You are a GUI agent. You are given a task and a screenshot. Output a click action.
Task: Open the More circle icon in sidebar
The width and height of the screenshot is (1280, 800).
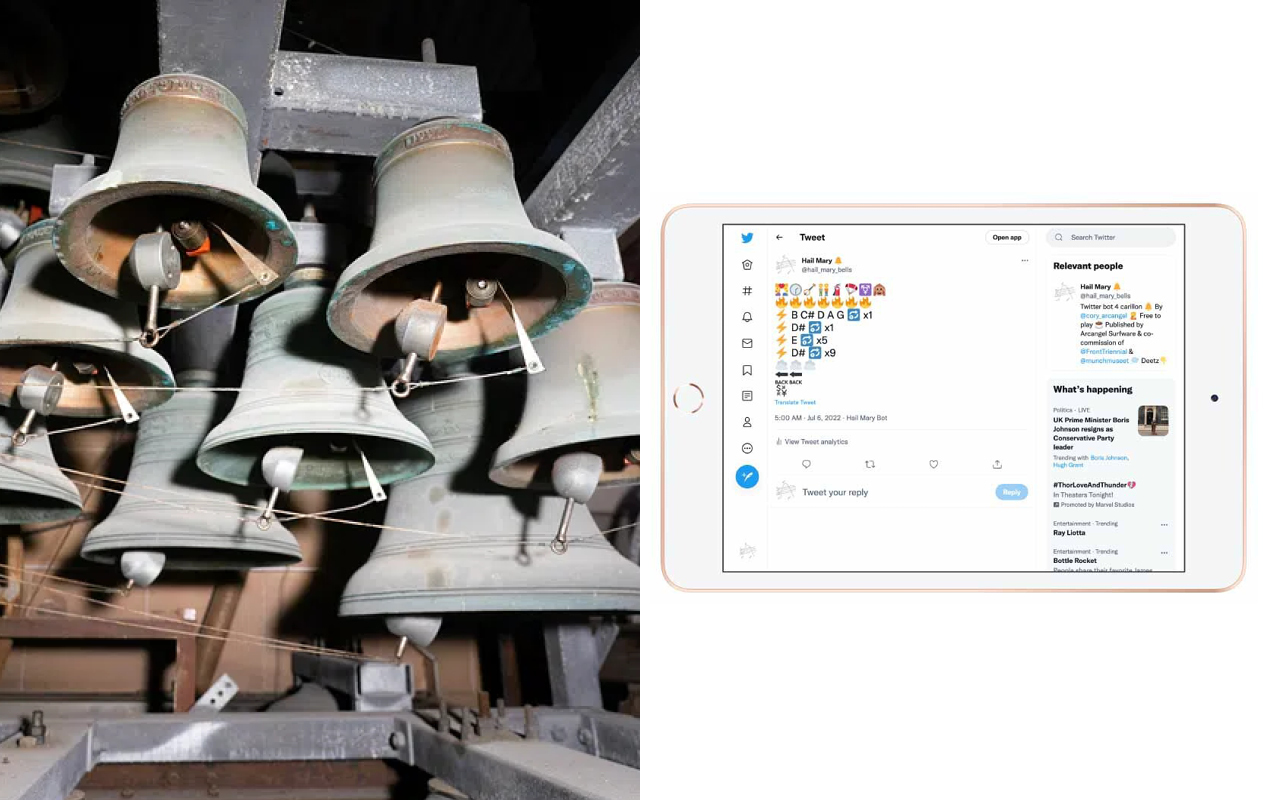point(747,448)
